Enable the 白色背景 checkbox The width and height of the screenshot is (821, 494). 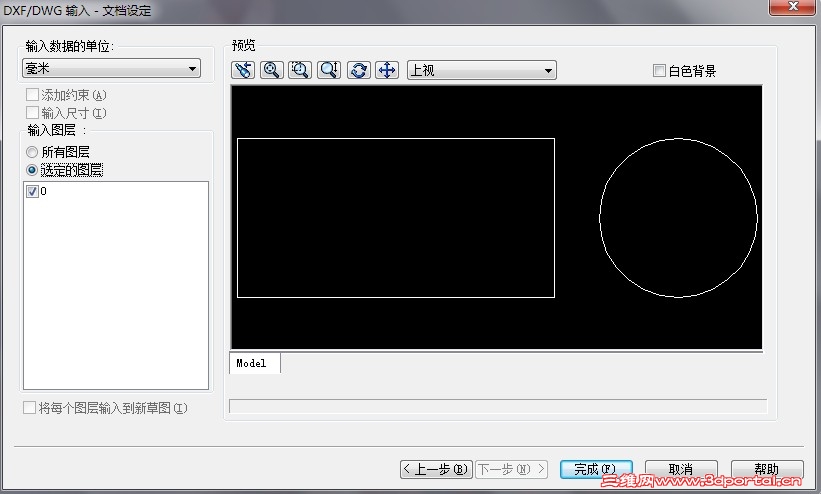tap(659, 70)
